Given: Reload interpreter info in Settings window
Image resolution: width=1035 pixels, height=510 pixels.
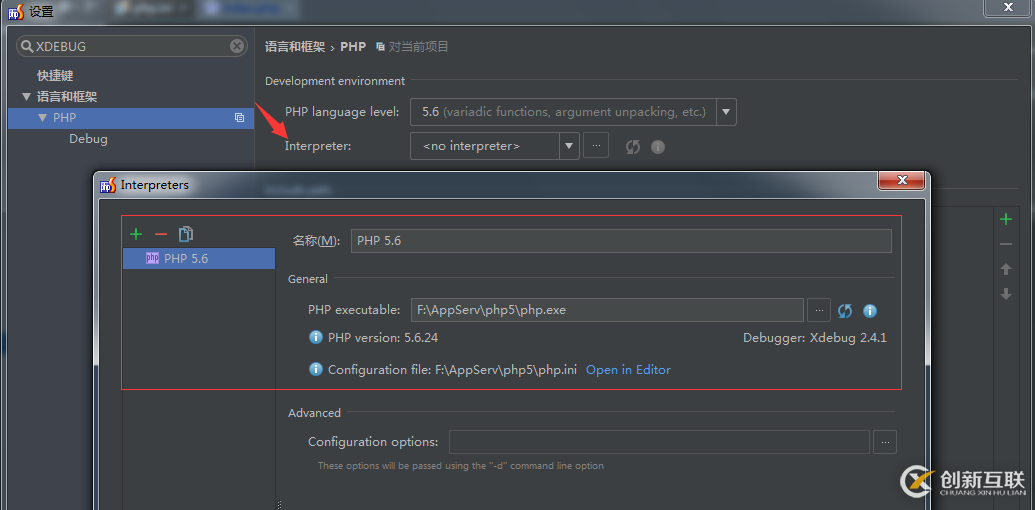Looking at the screenshot, I should point(632,146).
